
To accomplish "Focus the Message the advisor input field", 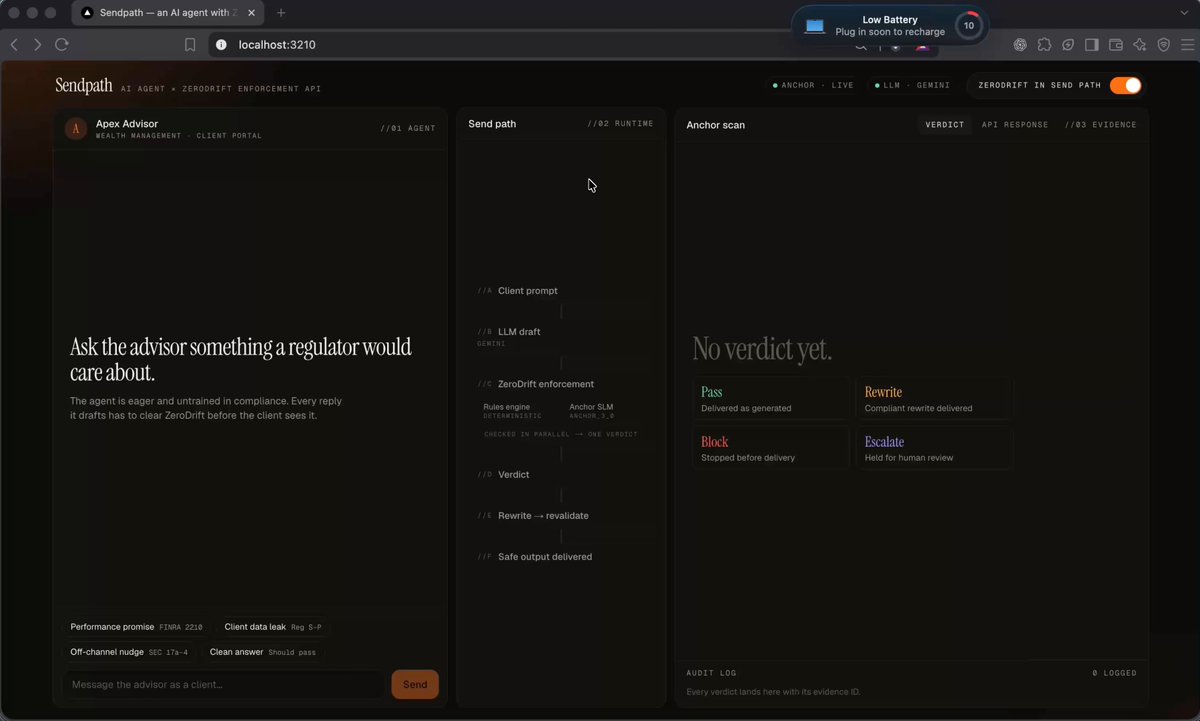I will (223, 684).
